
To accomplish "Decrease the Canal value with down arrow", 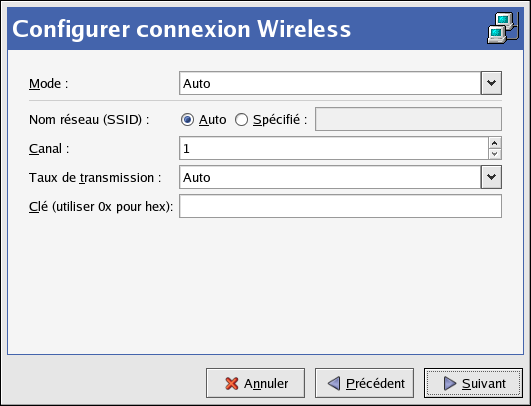I will pyautogui.click(x=495, y=154).
